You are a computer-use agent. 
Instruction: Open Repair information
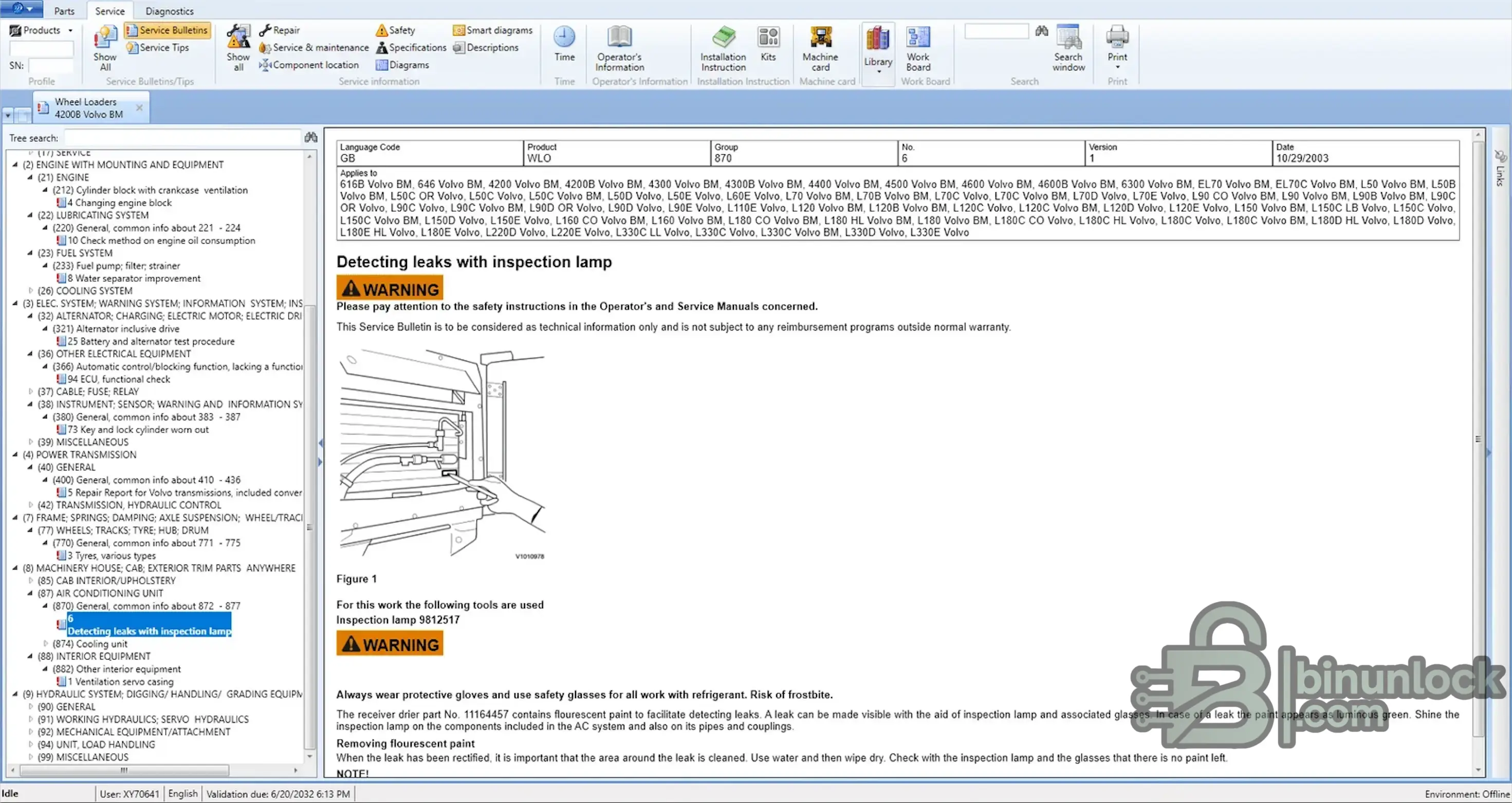[x=280, y=30]
